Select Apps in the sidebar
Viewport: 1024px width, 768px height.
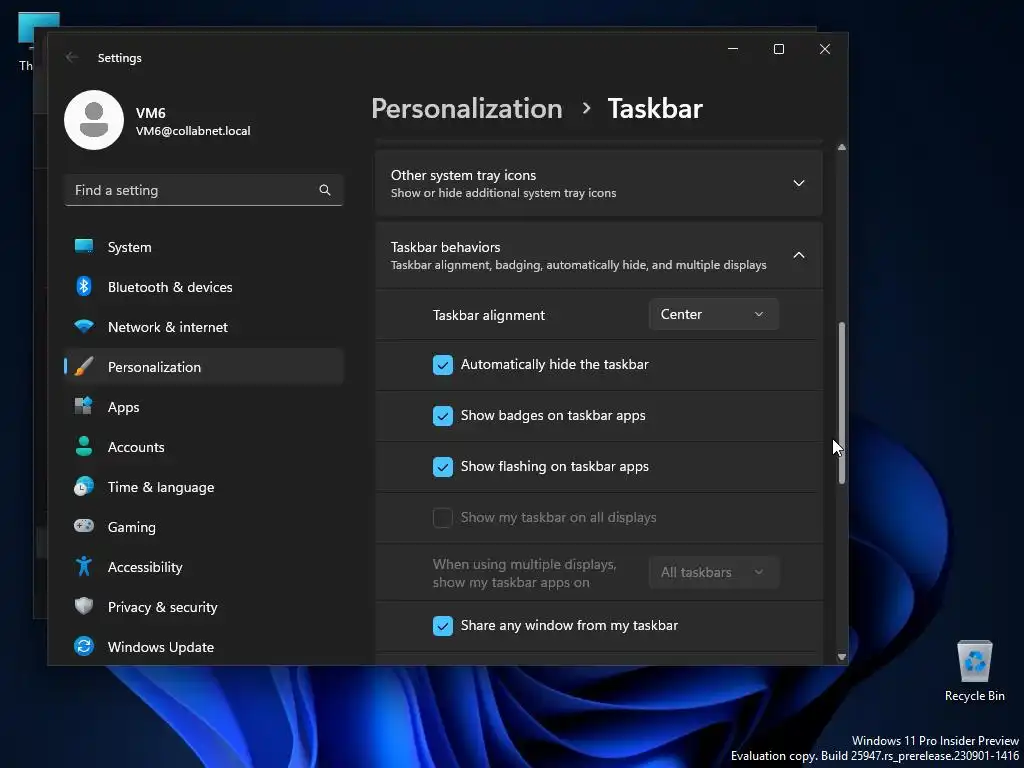(204, 407)
